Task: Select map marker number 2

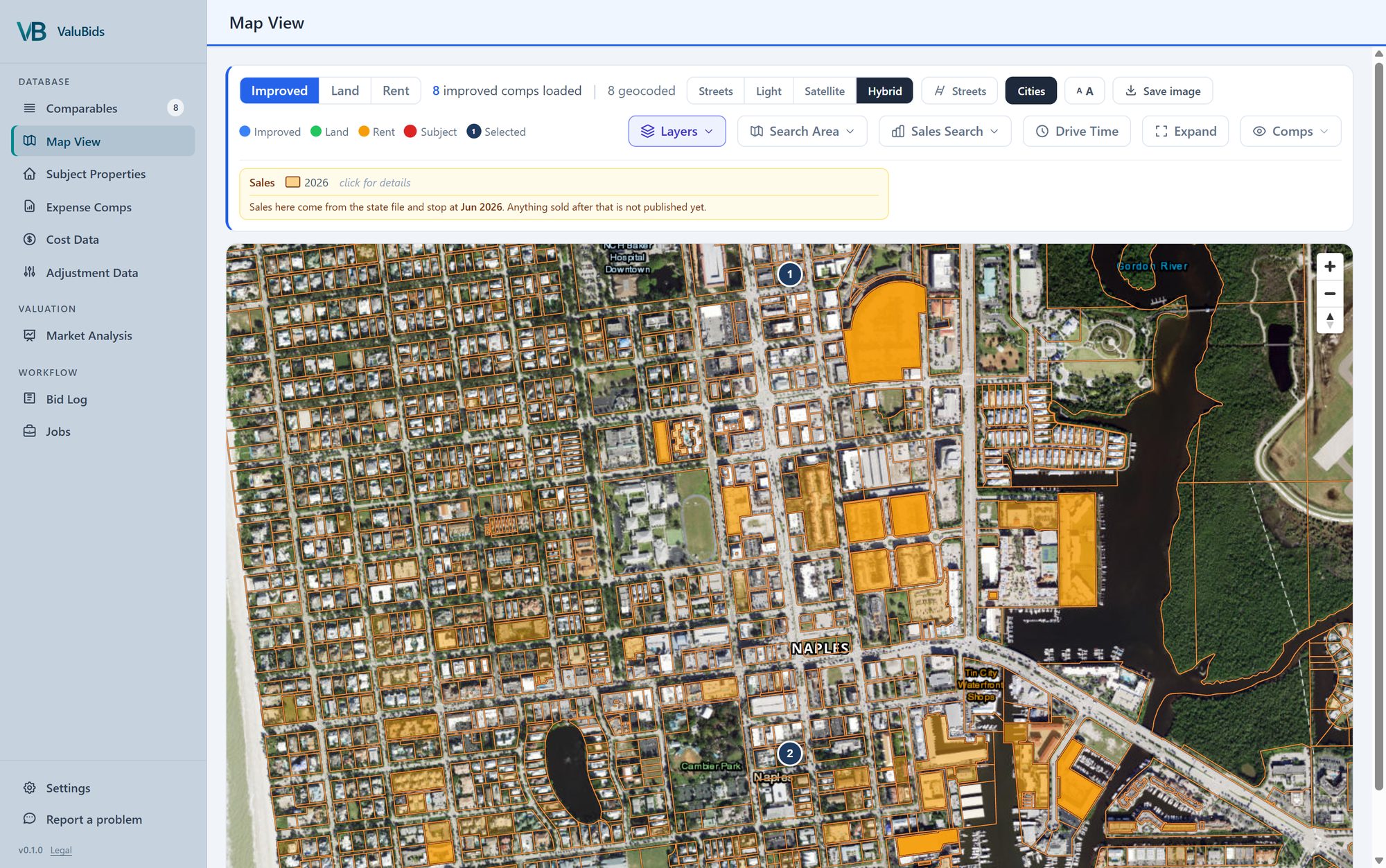Action: click(x=789, y=753)
